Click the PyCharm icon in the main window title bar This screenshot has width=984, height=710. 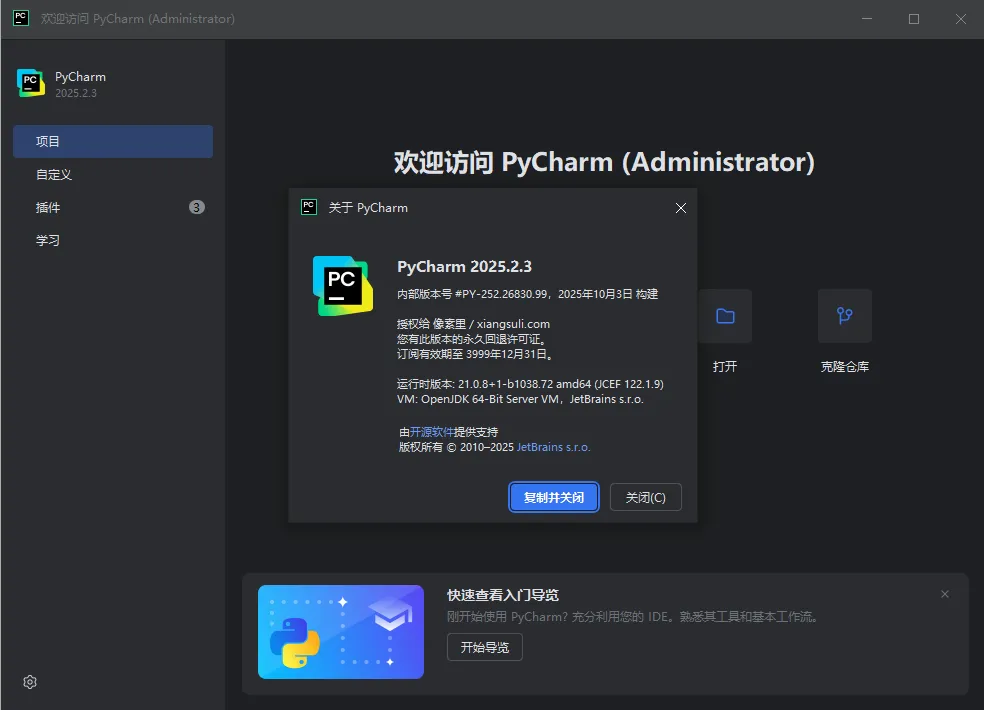pos(21,18)
